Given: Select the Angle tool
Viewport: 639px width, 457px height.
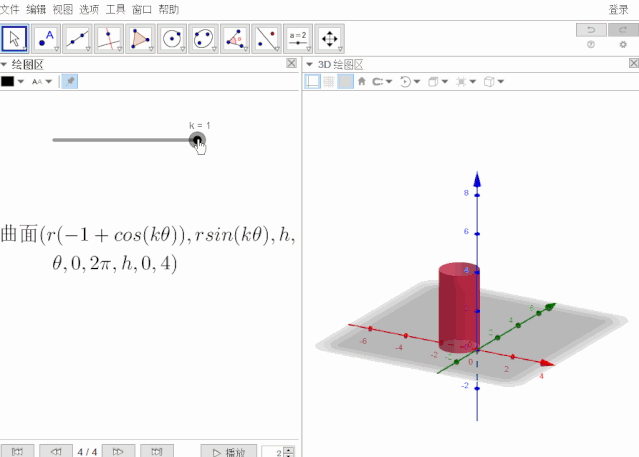Looking at the screenshot, I should [x=235, y=39].
